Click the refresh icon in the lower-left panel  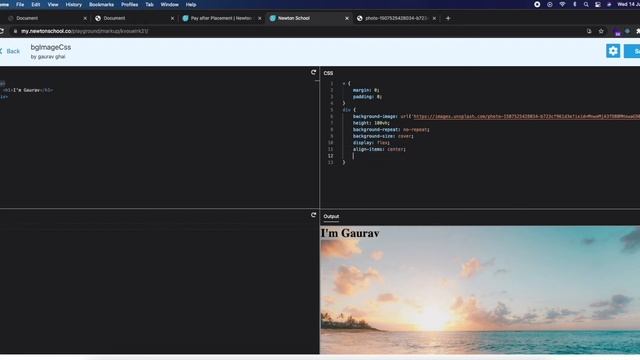(x=313, y=215)
